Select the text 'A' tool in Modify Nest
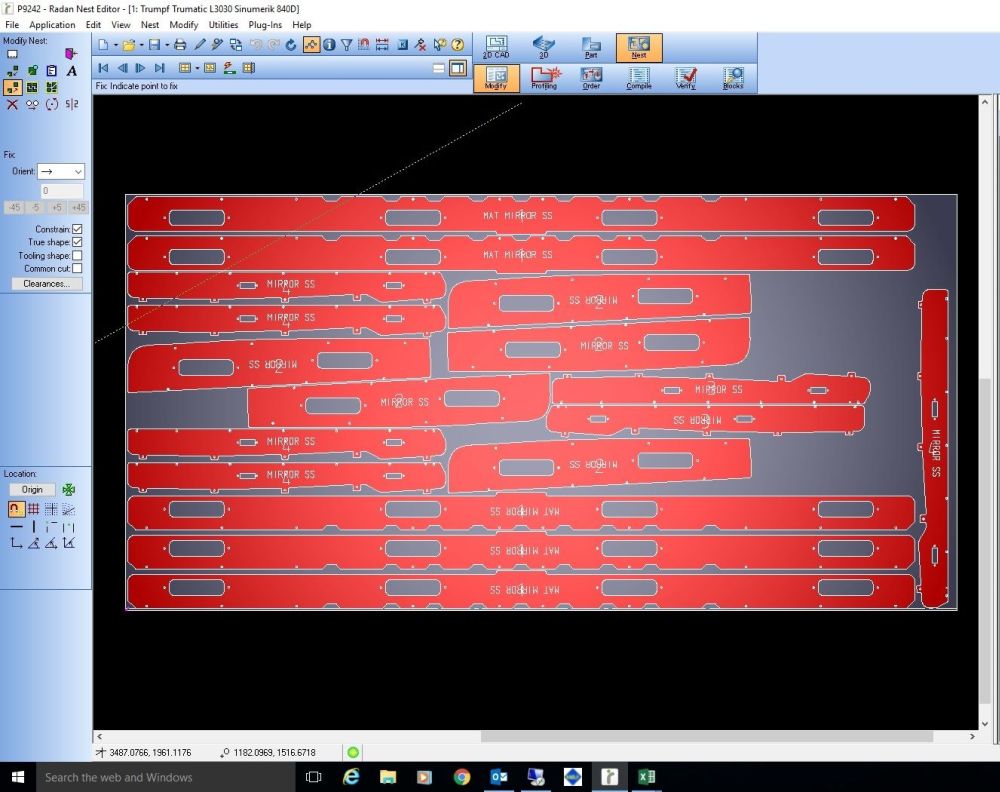Viewport: 1000px width, 792px height. click(x=72, y=71)
